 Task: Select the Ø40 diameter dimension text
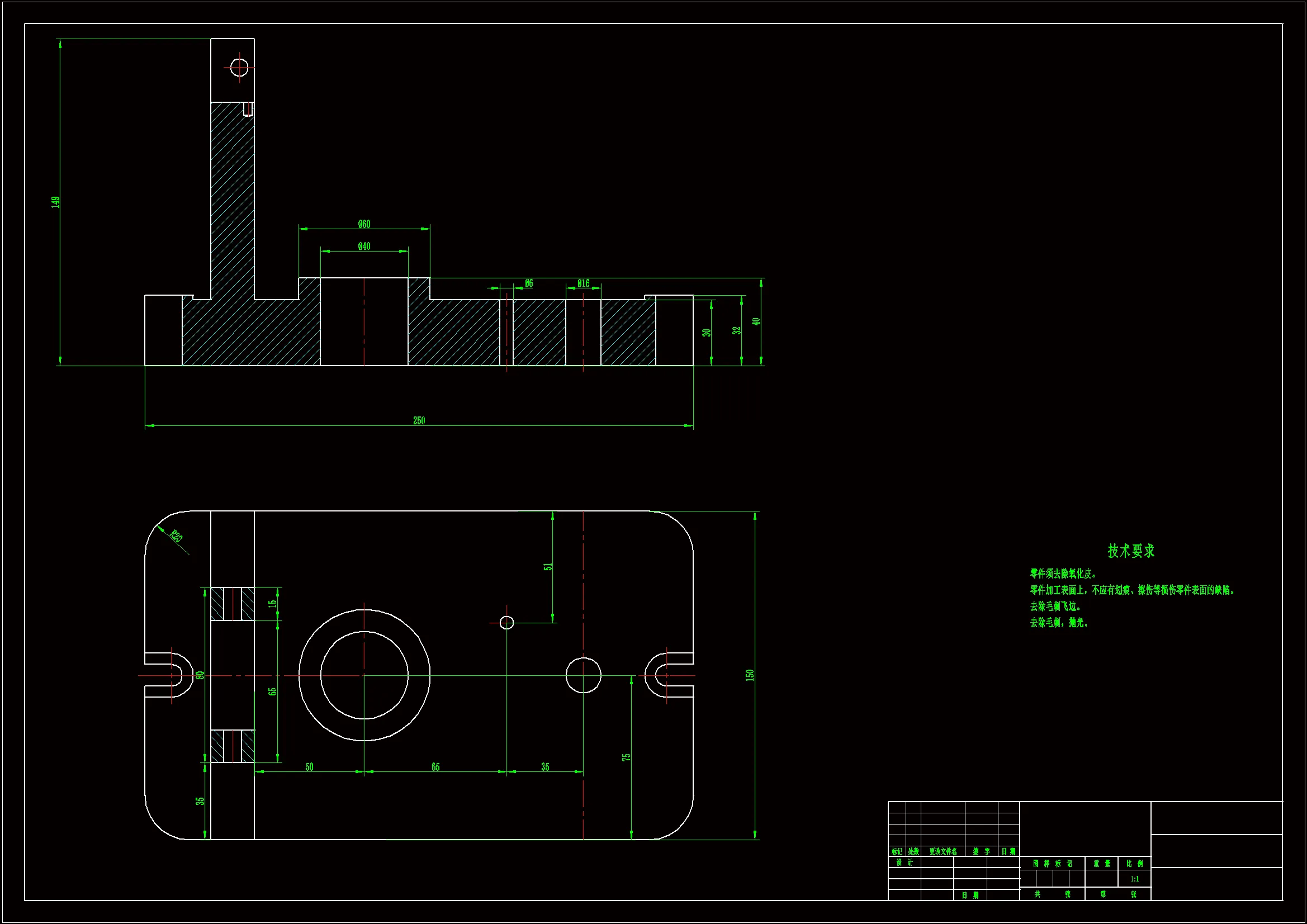[x=364, y=247]
